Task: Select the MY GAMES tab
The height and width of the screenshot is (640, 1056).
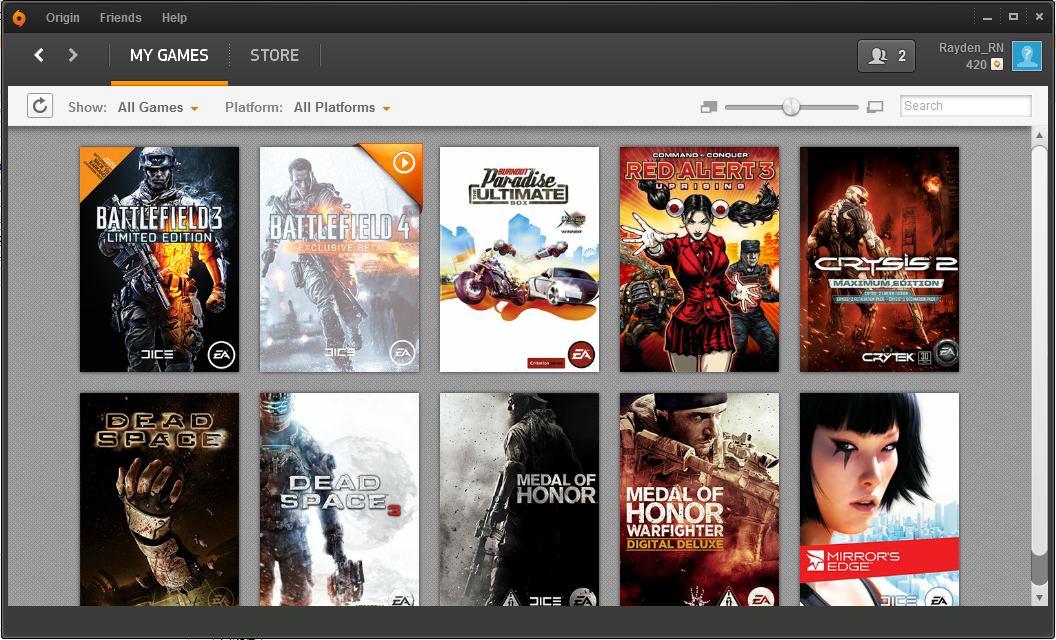Action: 169,55
